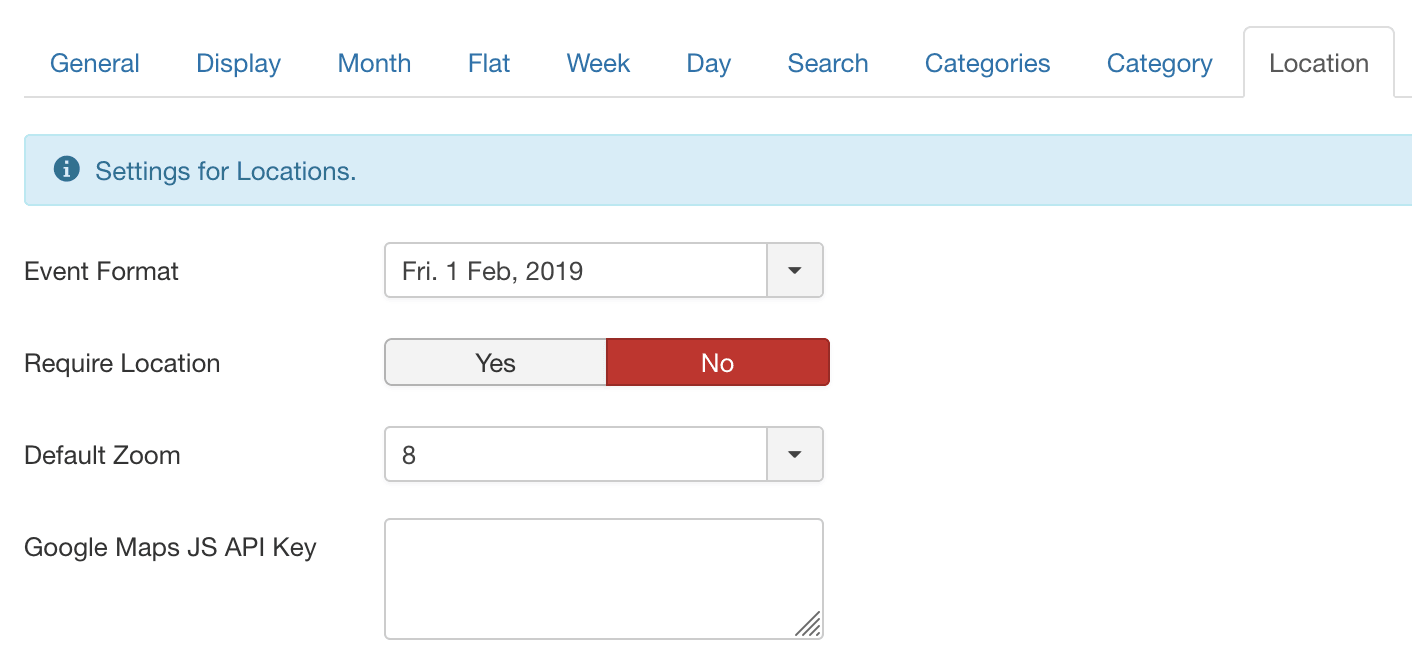Switch to the General tab

pos(95,63)
